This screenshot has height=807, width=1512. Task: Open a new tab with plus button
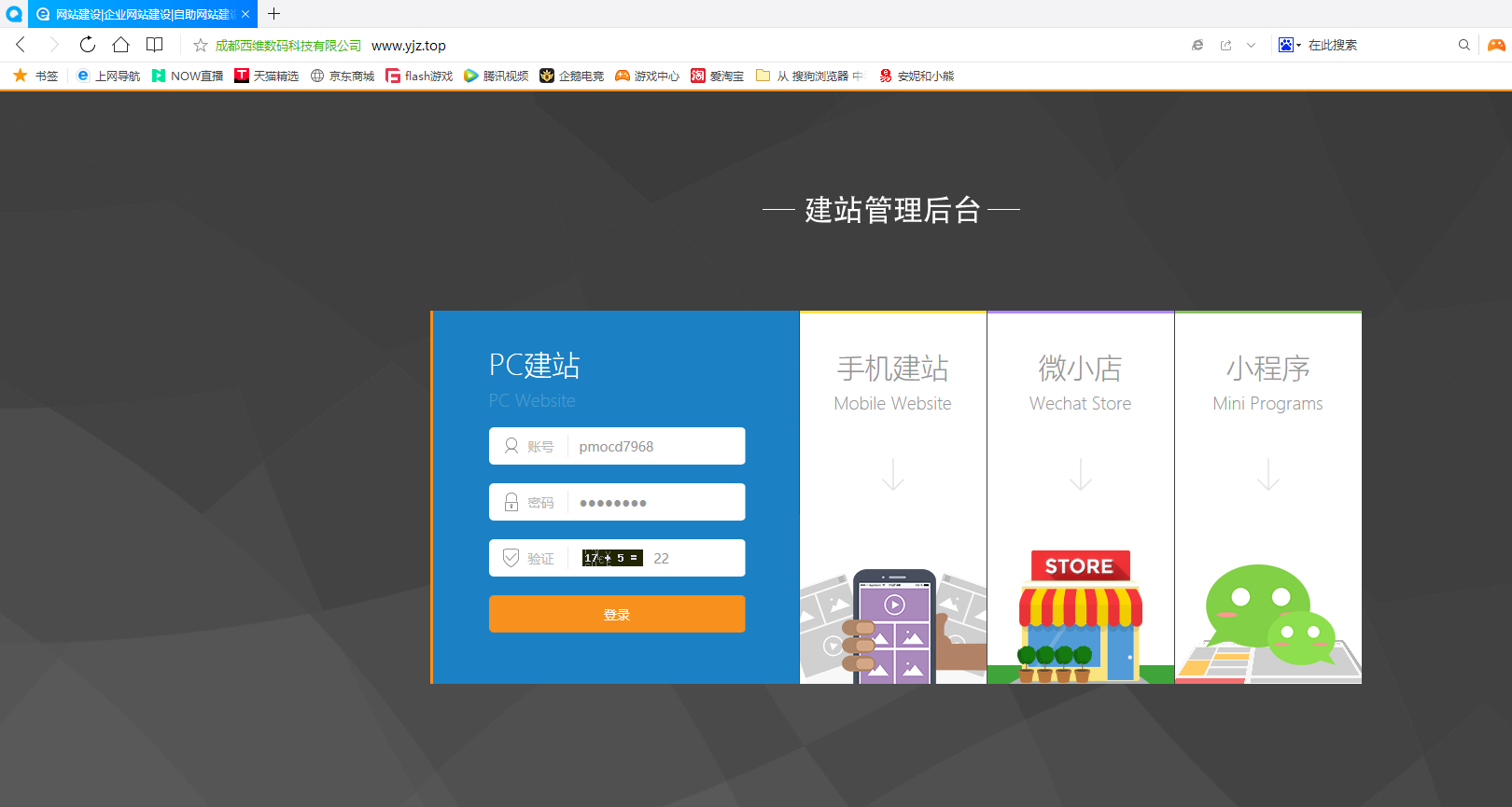[273, 14]
